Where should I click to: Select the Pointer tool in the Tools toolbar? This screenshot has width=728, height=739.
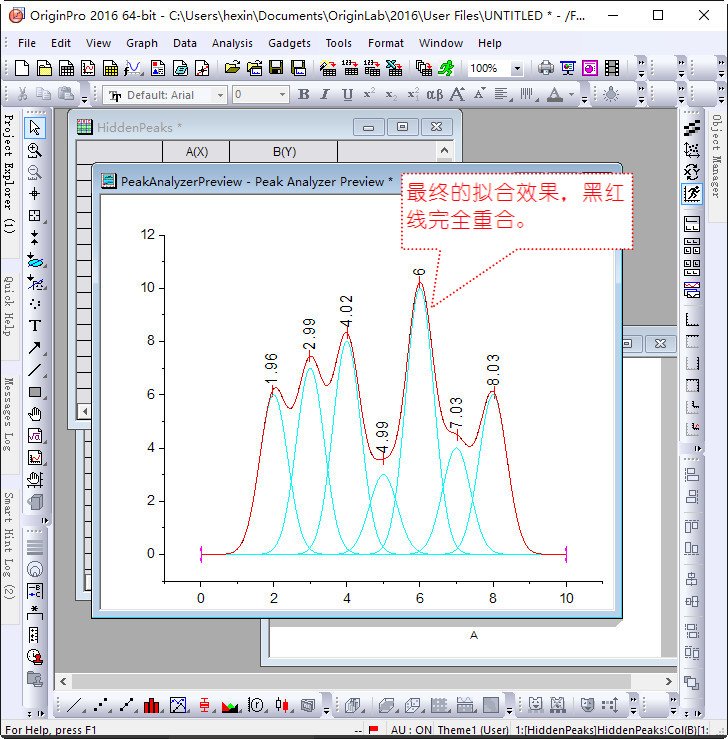coord(35,127)
